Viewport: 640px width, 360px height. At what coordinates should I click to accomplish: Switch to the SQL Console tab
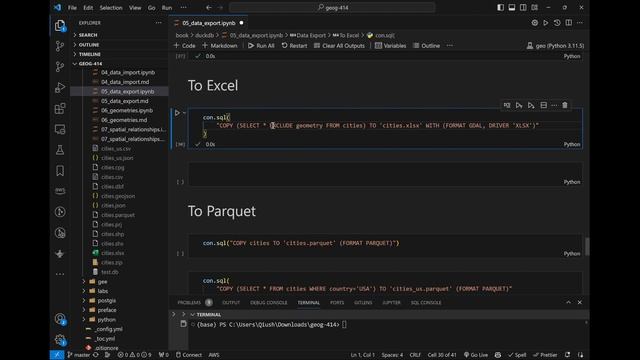click(426, 302)
